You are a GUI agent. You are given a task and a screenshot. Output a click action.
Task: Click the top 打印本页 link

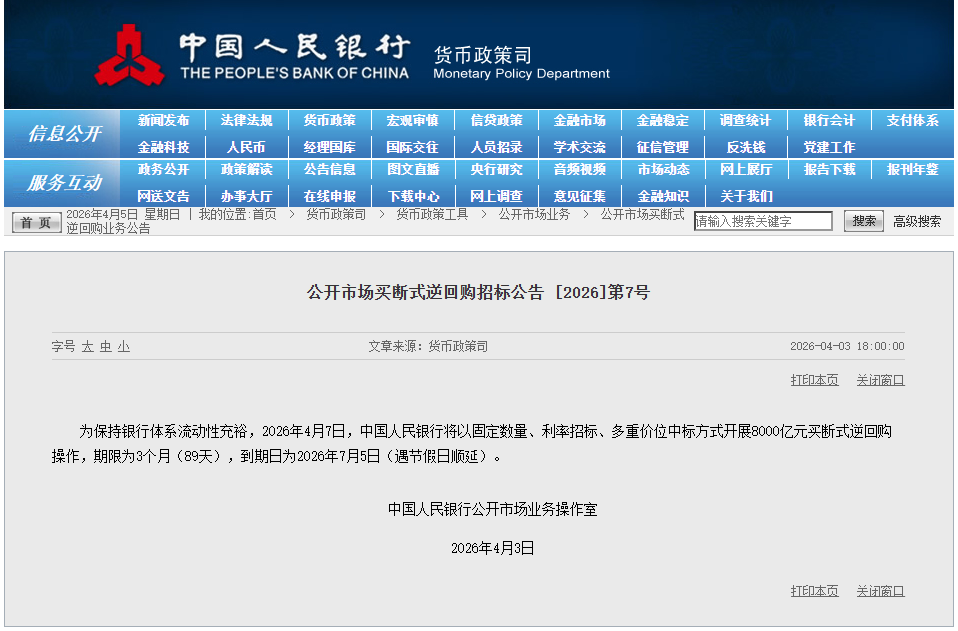814,380
